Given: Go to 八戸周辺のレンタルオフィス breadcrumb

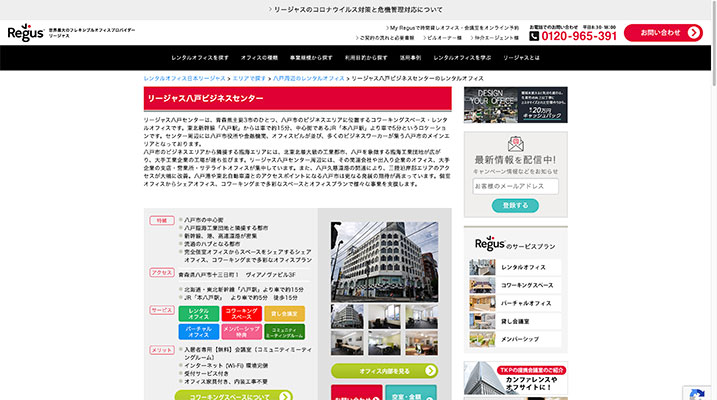Looking at the screenshot, I should tap(309, 79).
